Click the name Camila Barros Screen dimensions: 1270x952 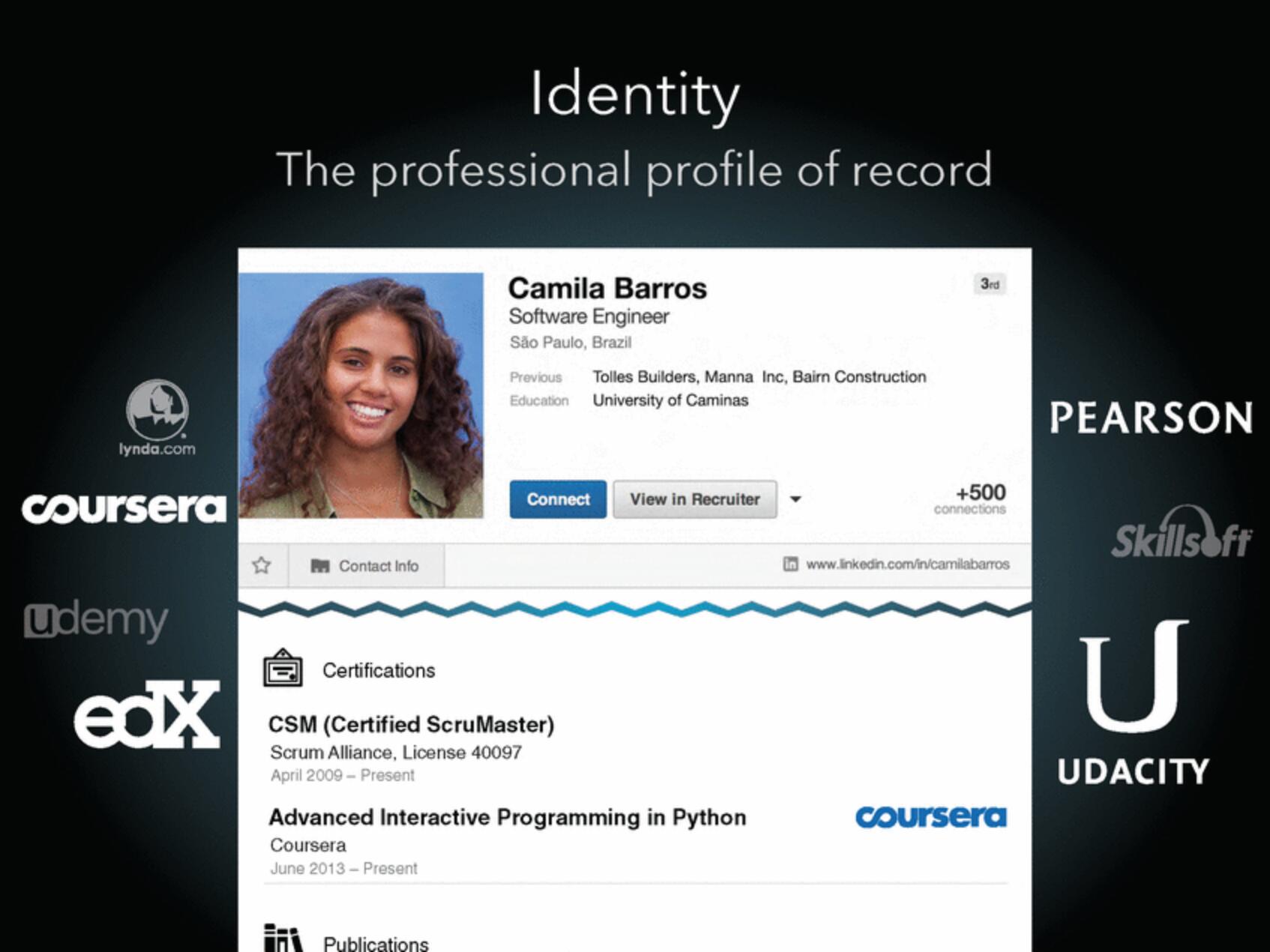pyautogui.click(x=607, y=289)
